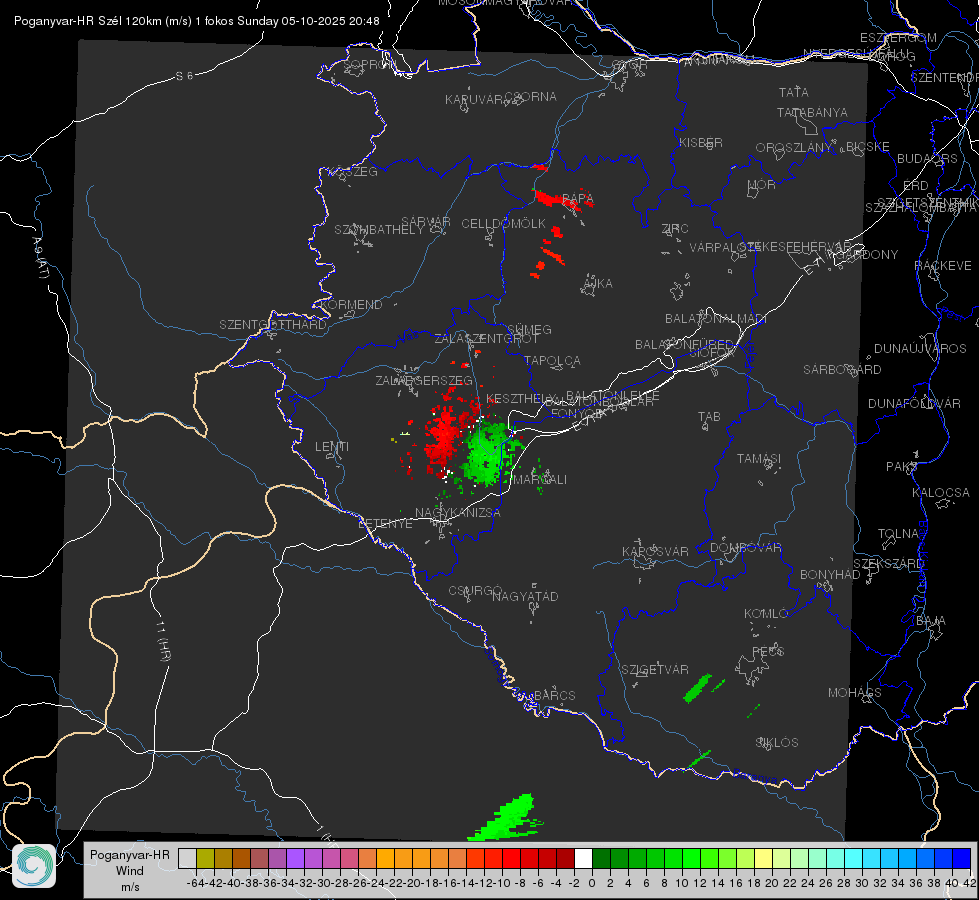Click the SÁRVÁR city label
Screen dimensions: 979x900
point(426,222)
